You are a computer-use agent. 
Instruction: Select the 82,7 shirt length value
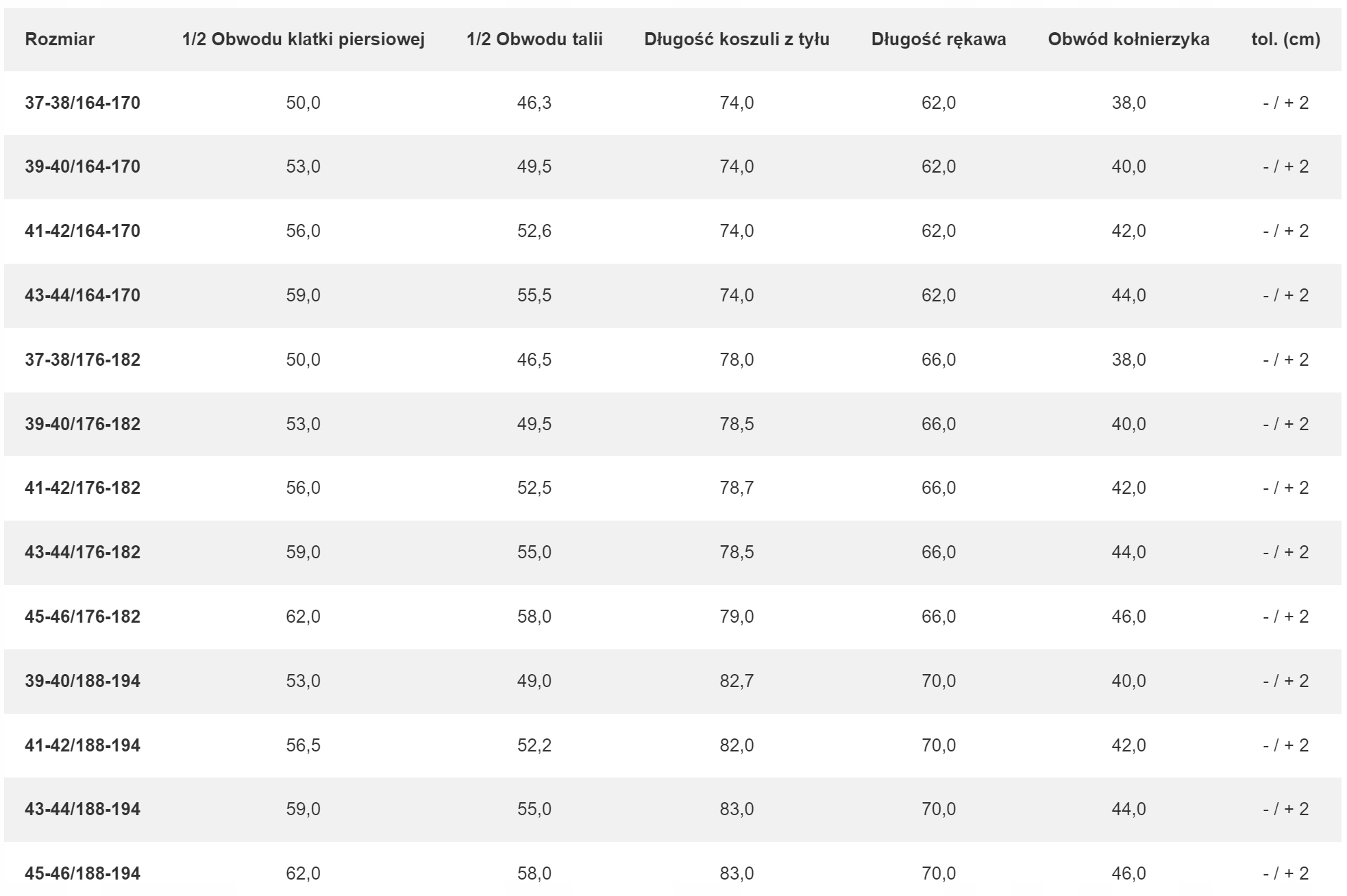[737, 681]
